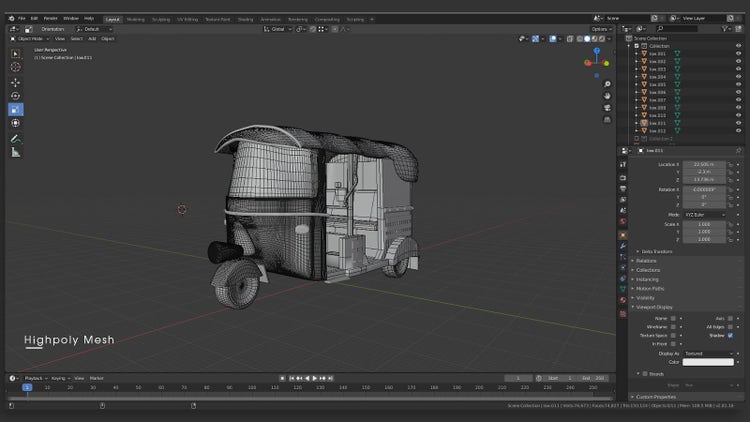Open the Render menu
The height and width of the screenshot is (422, 750).
50,19
